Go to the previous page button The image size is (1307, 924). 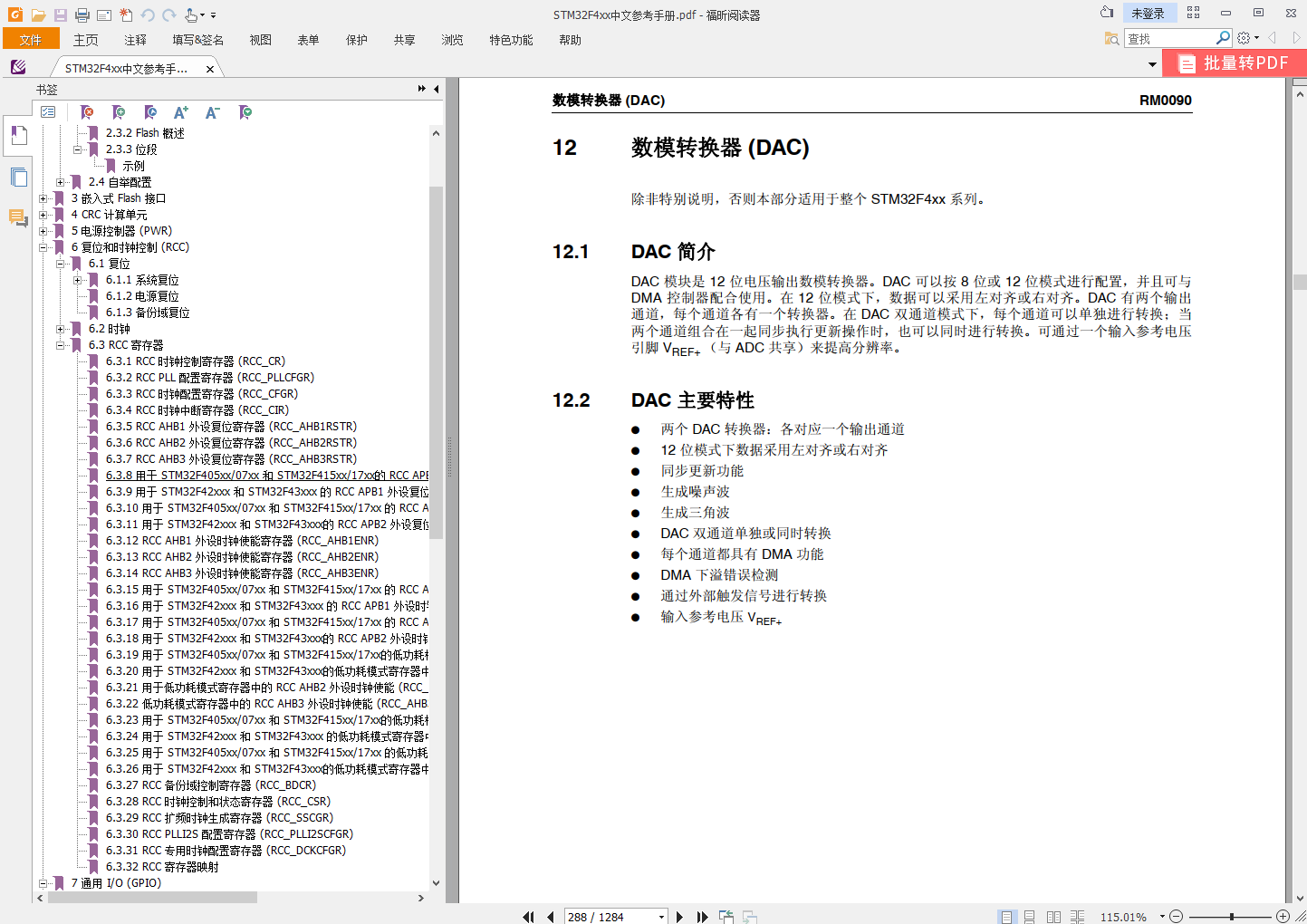click(550, 917)
